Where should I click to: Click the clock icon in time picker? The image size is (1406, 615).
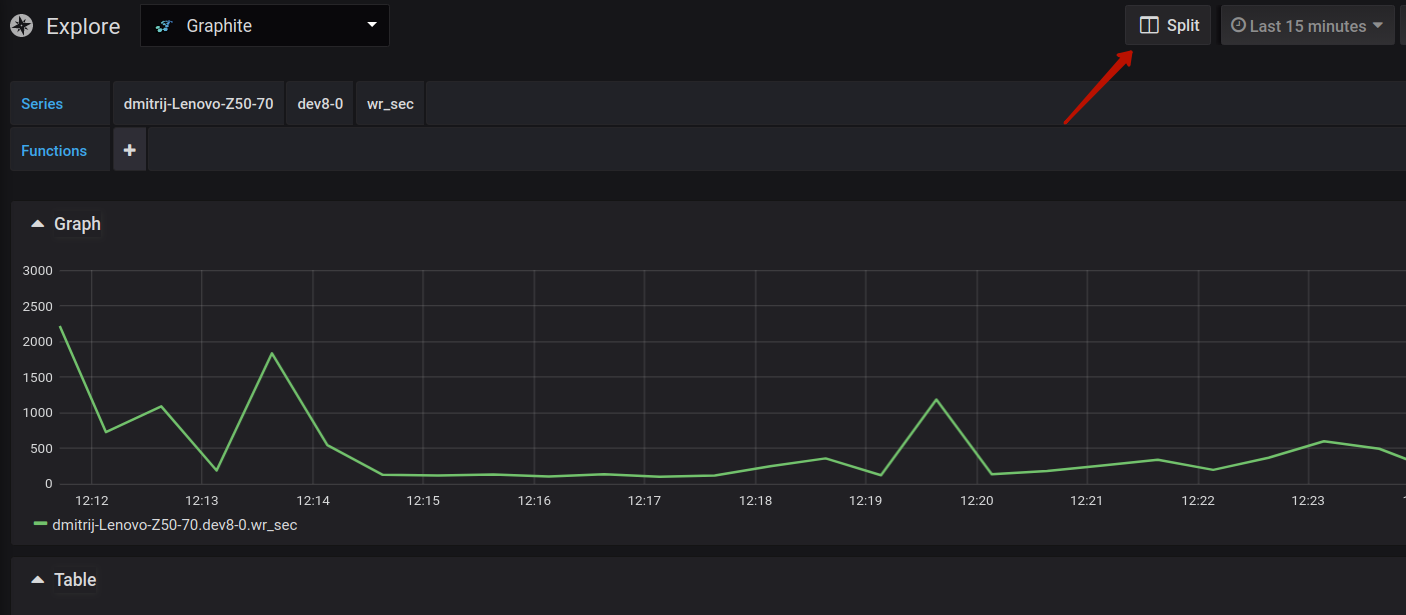pyautogui.click(x=1238, y=25)
